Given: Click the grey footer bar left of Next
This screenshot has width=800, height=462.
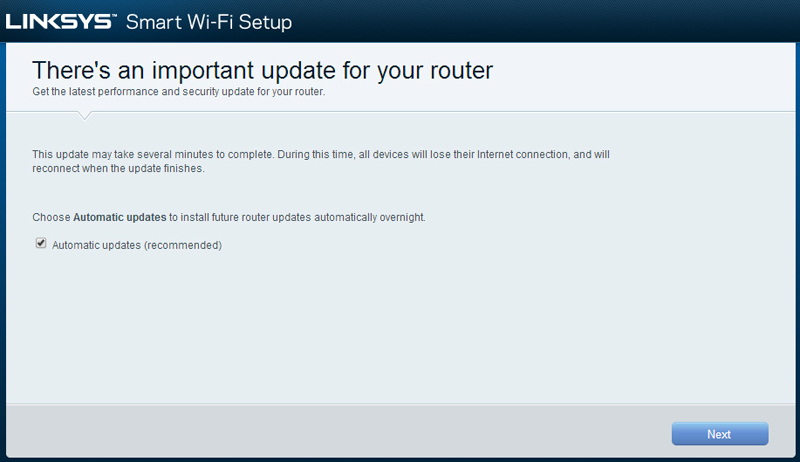Looking at the screenshot, I should 330,434.
